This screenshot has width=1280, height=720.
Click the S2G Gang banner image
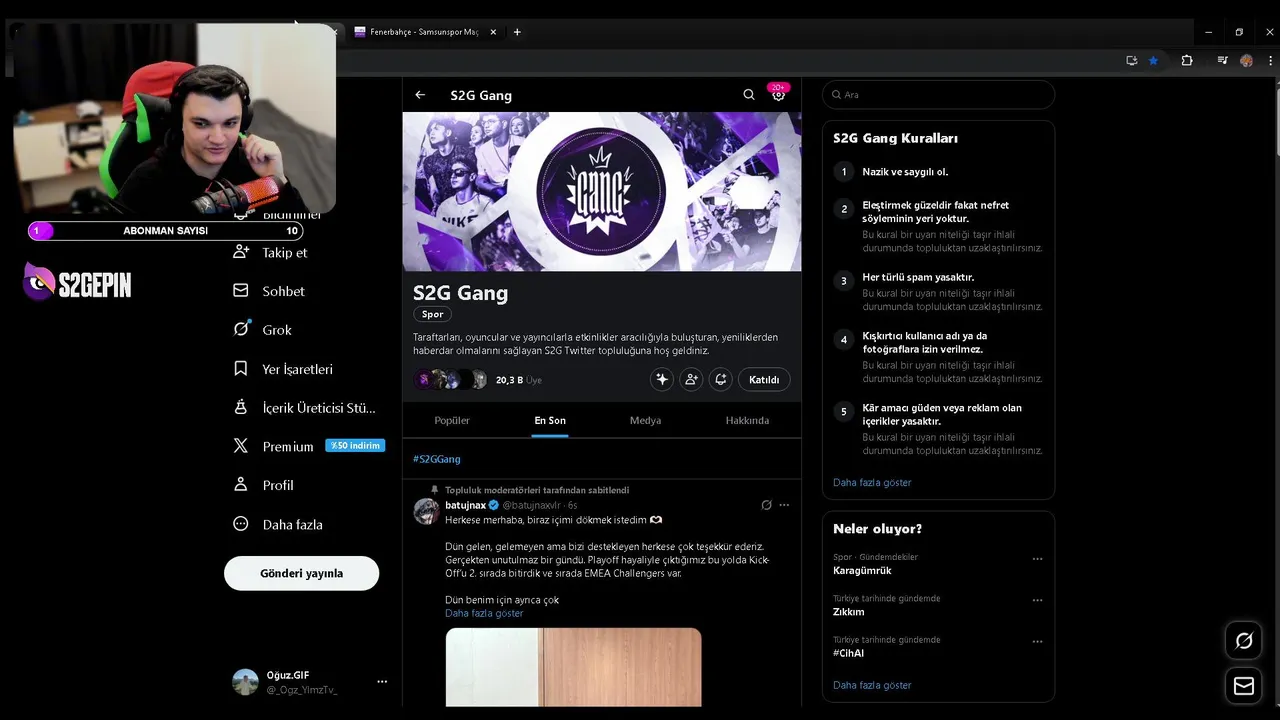point(602,191)
